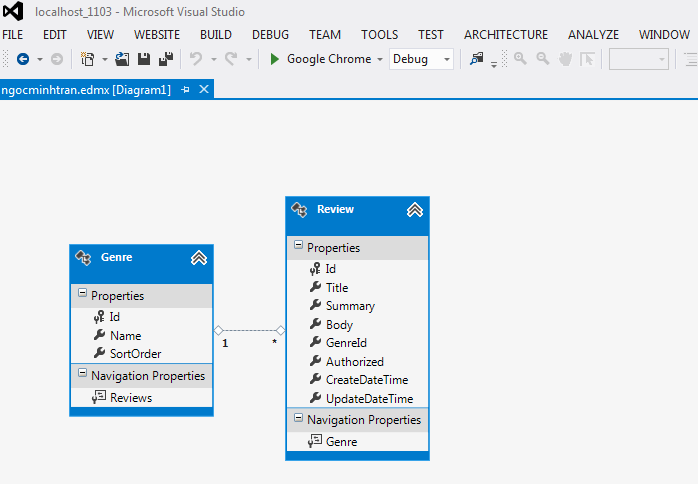This screenshot has width=698, height=484.
Task: Click the Redo arrow icon
Action: pyautogui.click(x=231, y=59)
